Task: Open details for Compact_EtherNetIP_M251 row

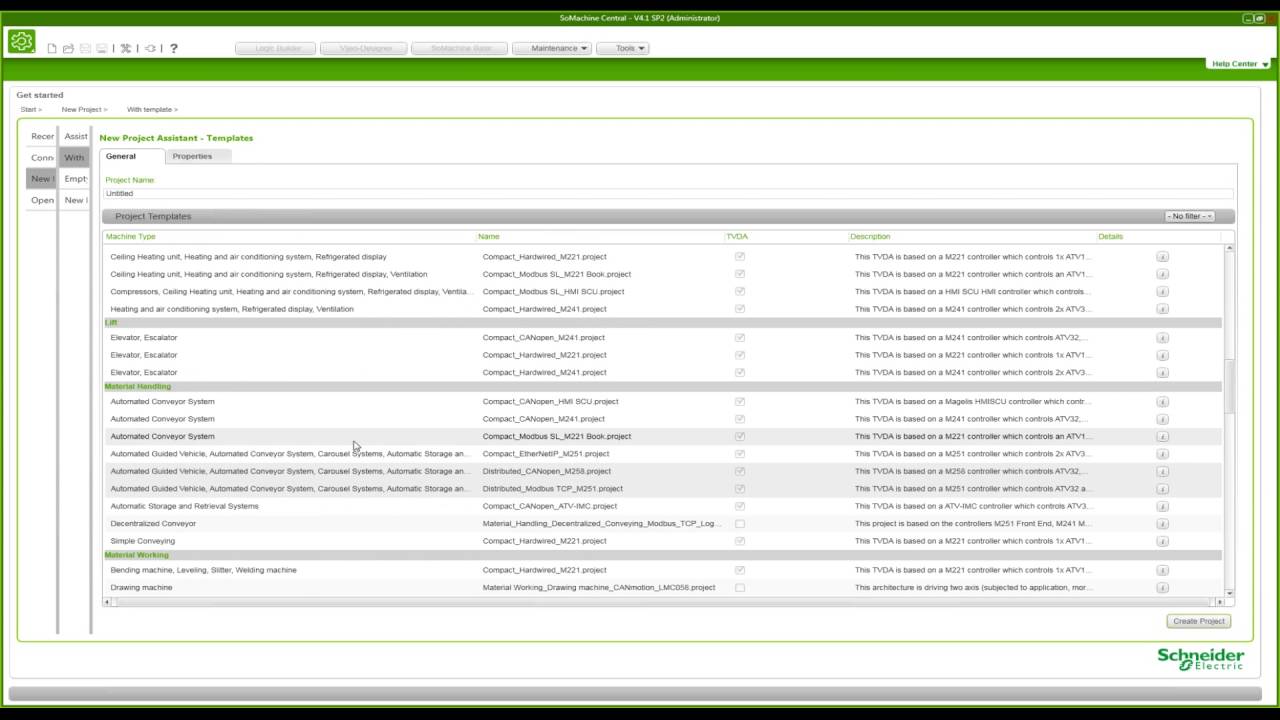Action: [x=1162, y=454]
